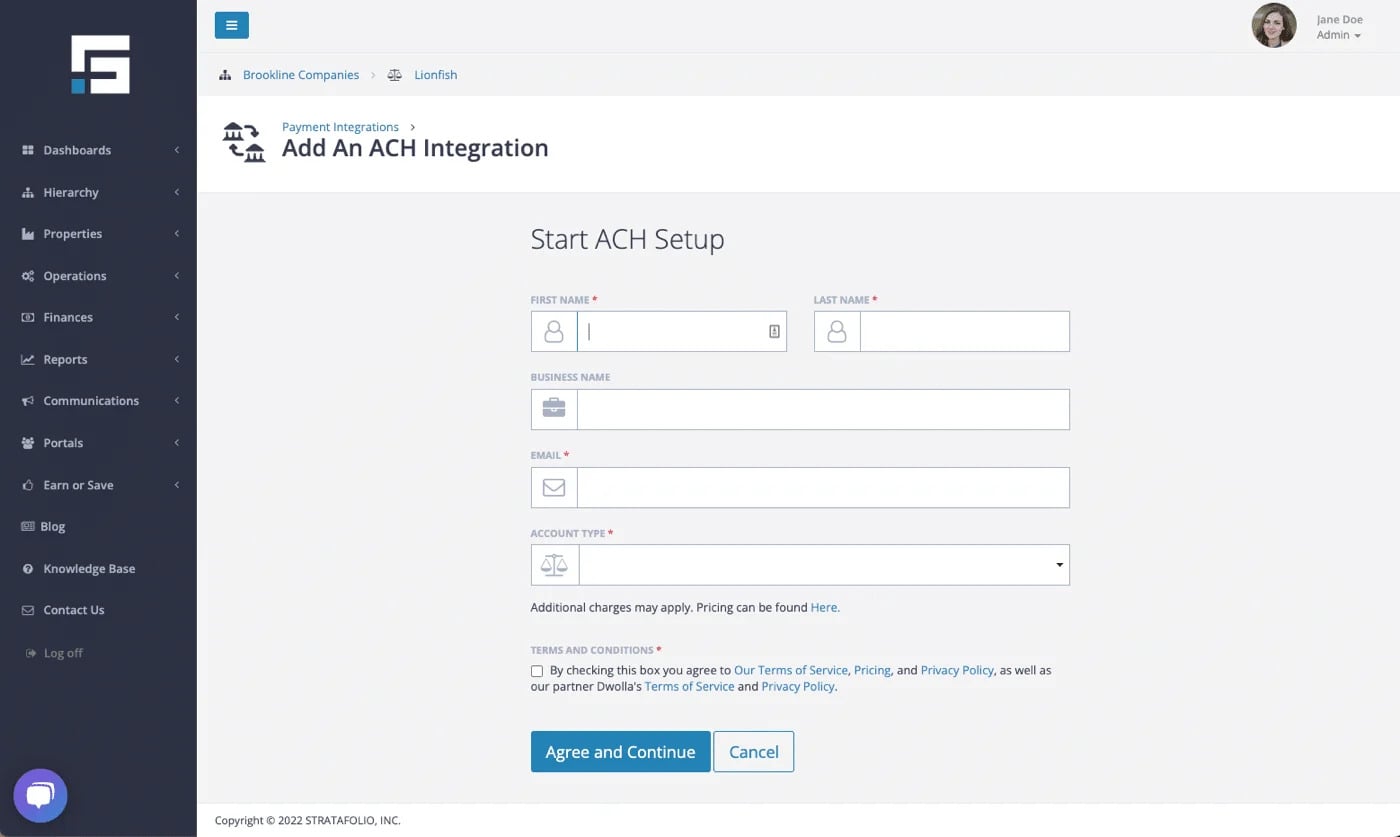1400x837 pixels.
Task: Open Knowledge Base from the sidebar
Action: tap(88, 568)
